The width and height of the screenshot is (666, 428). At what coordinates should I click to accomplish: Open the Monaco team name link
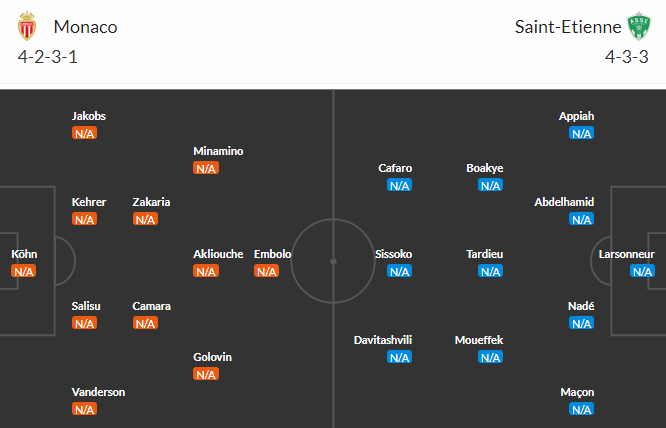[85, 27]
